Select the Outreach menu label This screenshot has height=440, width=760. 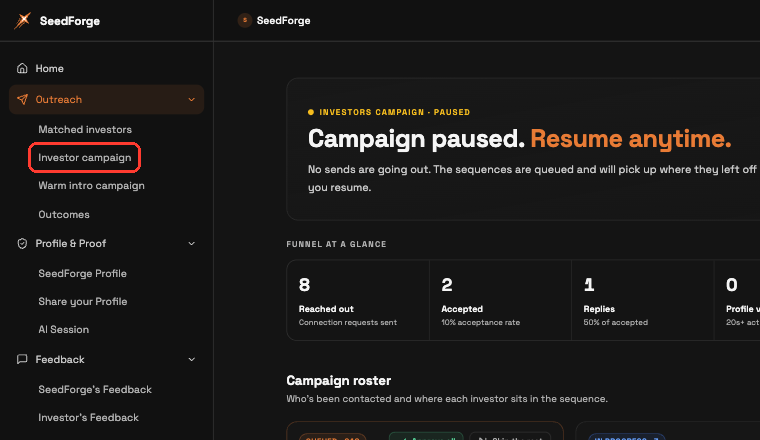click(59, 99)
